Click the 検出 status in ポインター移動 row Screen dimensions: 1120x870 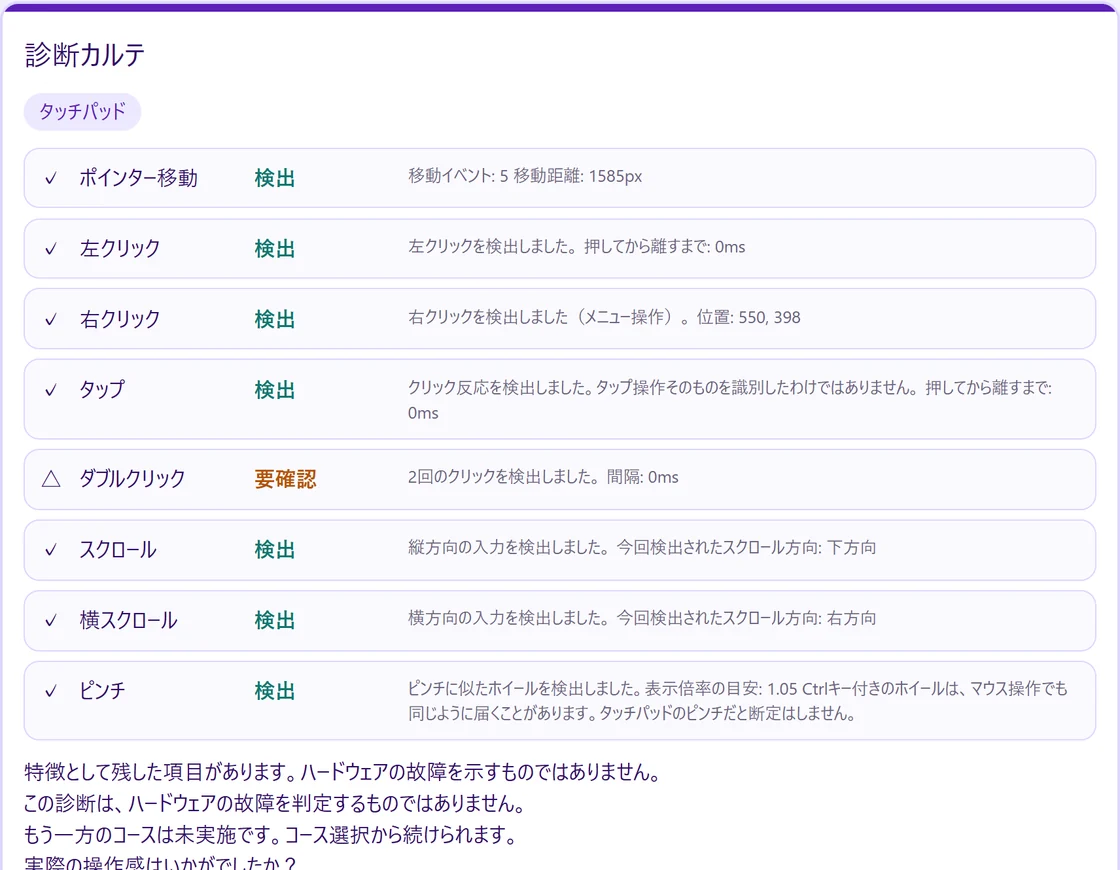click(x=275, y=178)
